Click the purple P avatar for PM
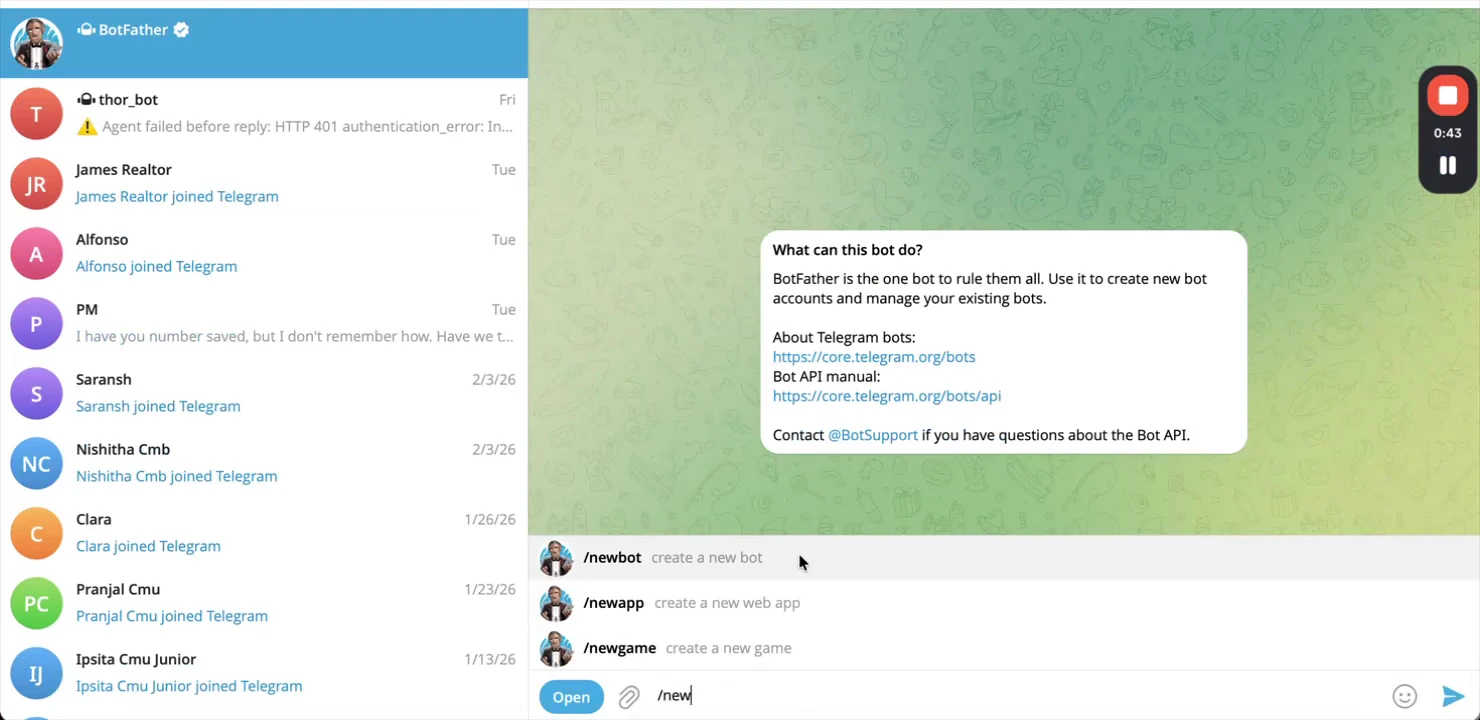This screenshot has width=1480, height=720. tap(36, 323)
